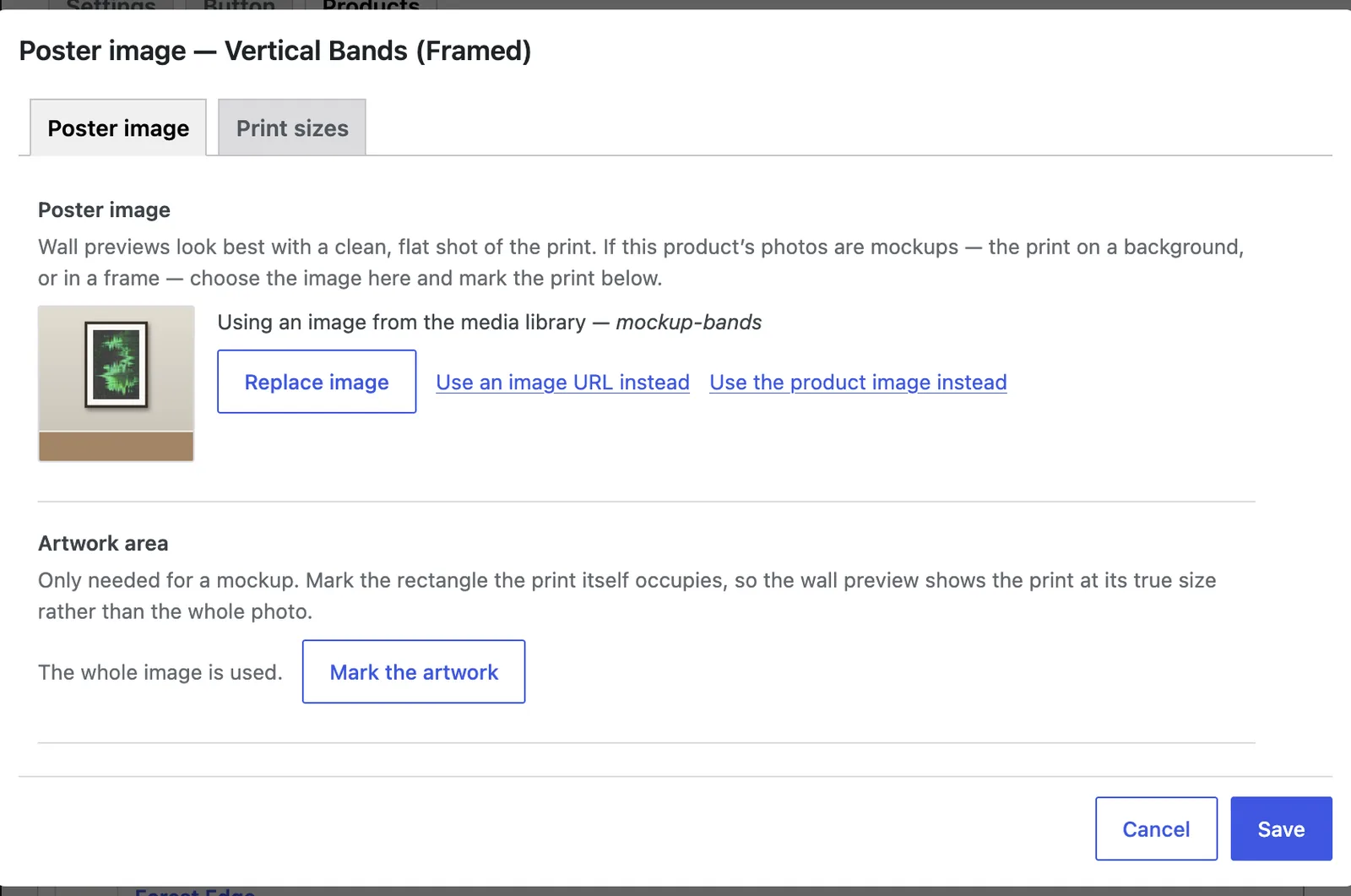Viewport: 1351px width, 896px height.
Task: Click the Poster image section heading
Action: [104, 209]
